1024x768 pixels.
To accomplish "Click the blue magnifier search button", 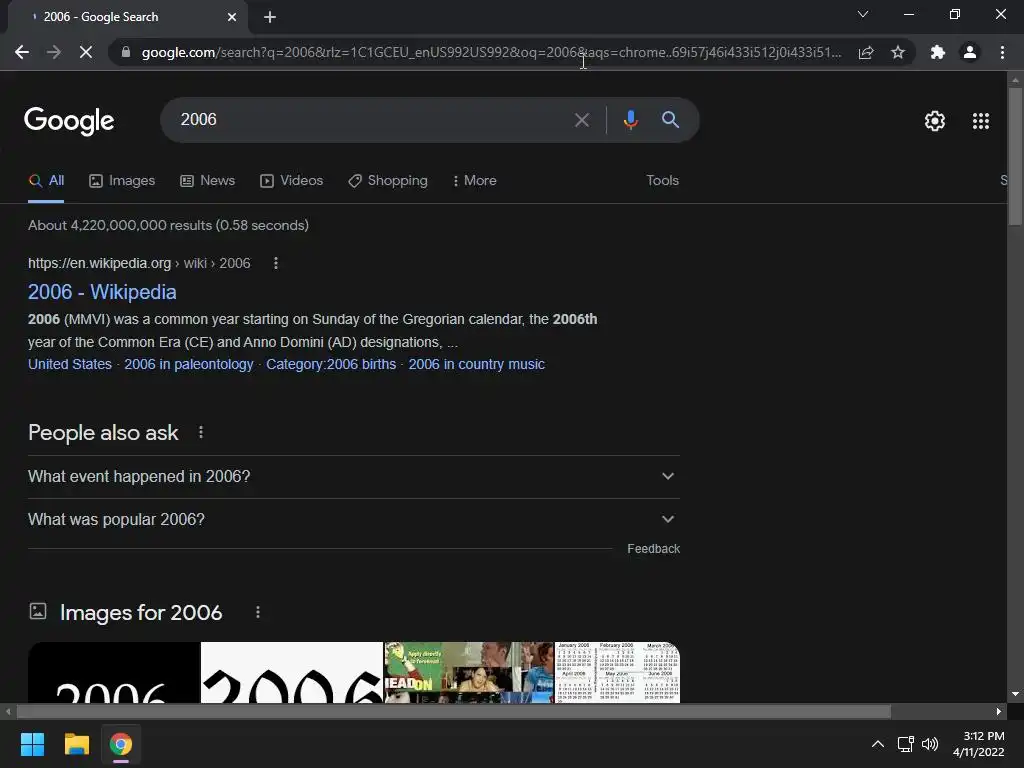I will (x=670, y=120).
